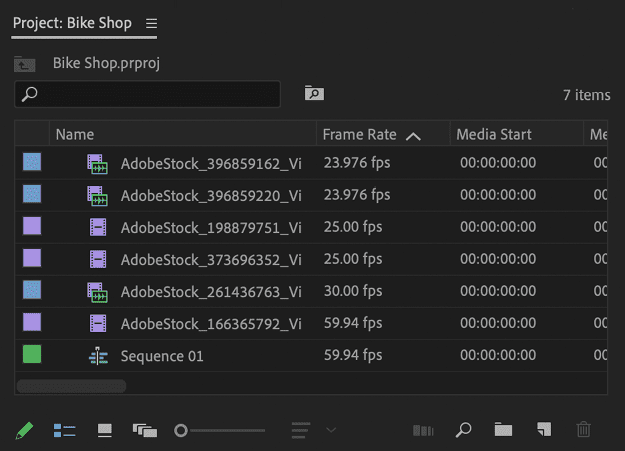625x451 pixels.
Task: Open the Sort Icons menu
Action: point(301,430)
